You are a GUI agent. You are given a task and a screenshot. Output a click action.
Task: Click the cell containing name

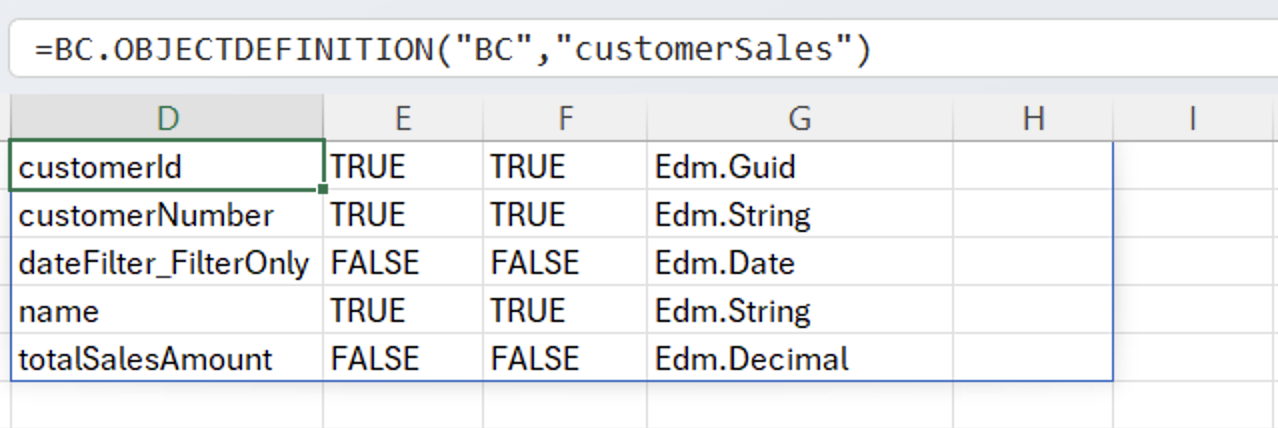(167, 311)
